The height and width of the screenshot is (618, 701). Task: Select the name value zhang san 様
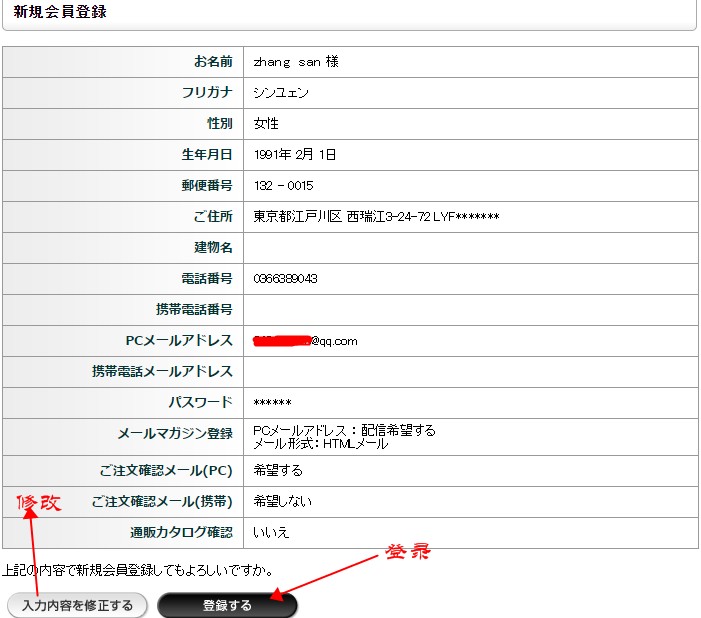coord(296,62)
